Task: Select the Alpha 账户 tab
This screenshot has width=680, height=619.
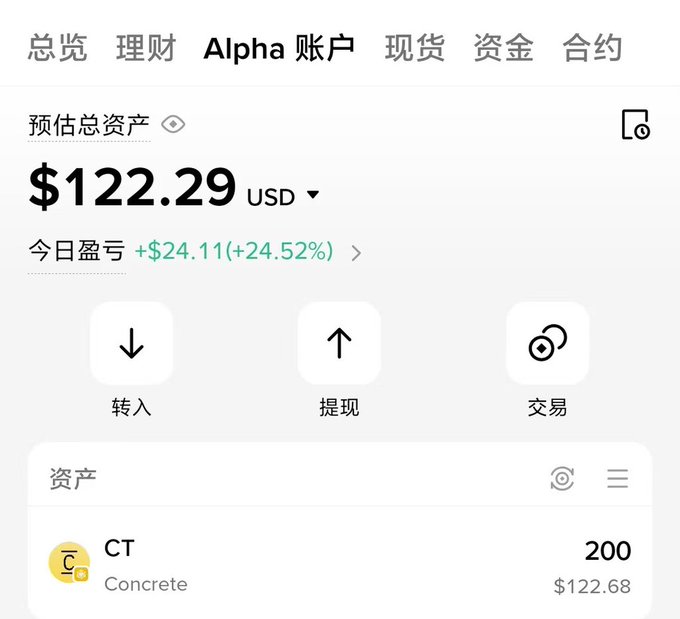Action: (279, 48)
